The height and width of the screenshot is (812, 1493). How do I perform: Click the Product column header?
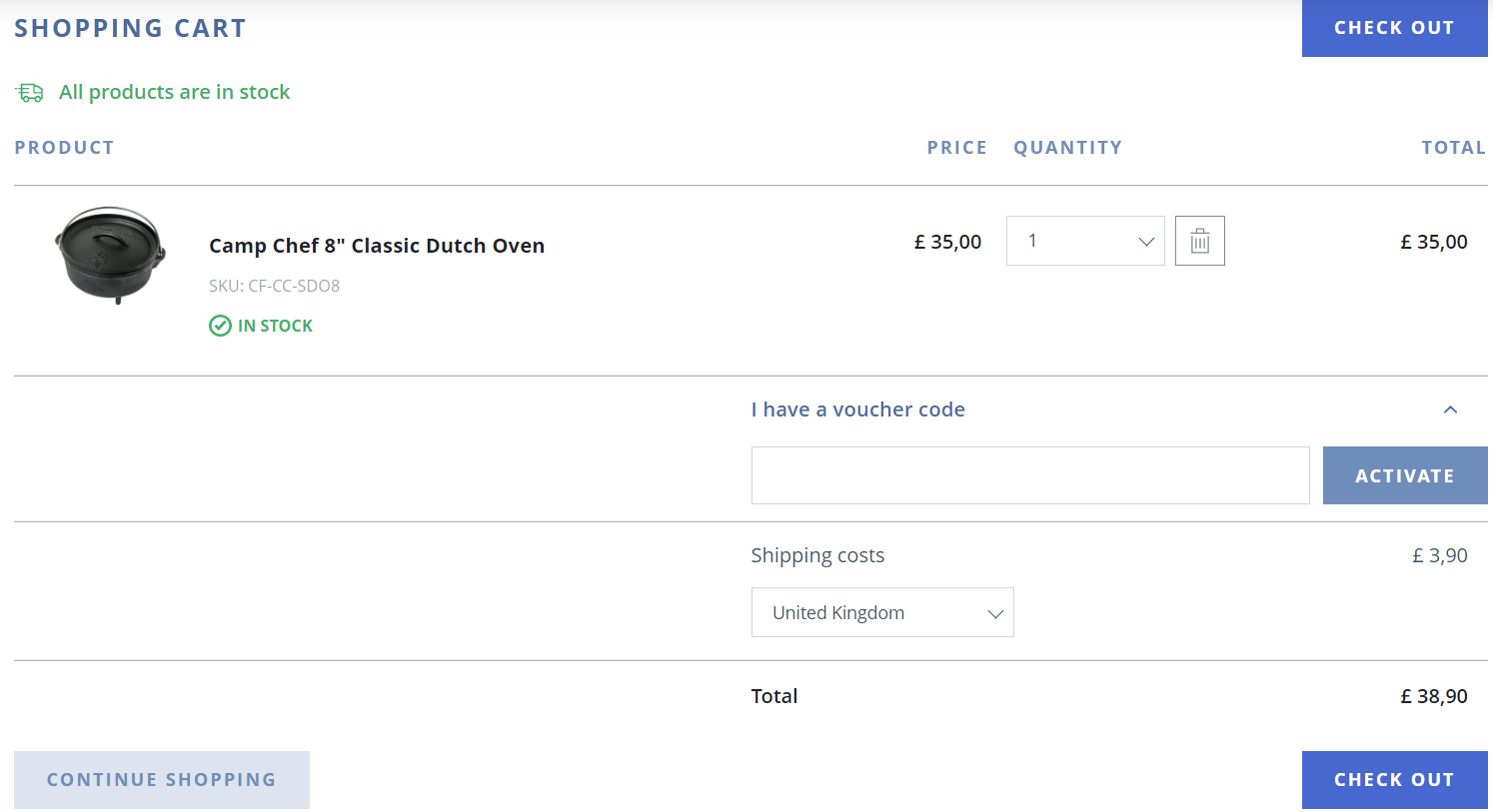click(64, 148)
